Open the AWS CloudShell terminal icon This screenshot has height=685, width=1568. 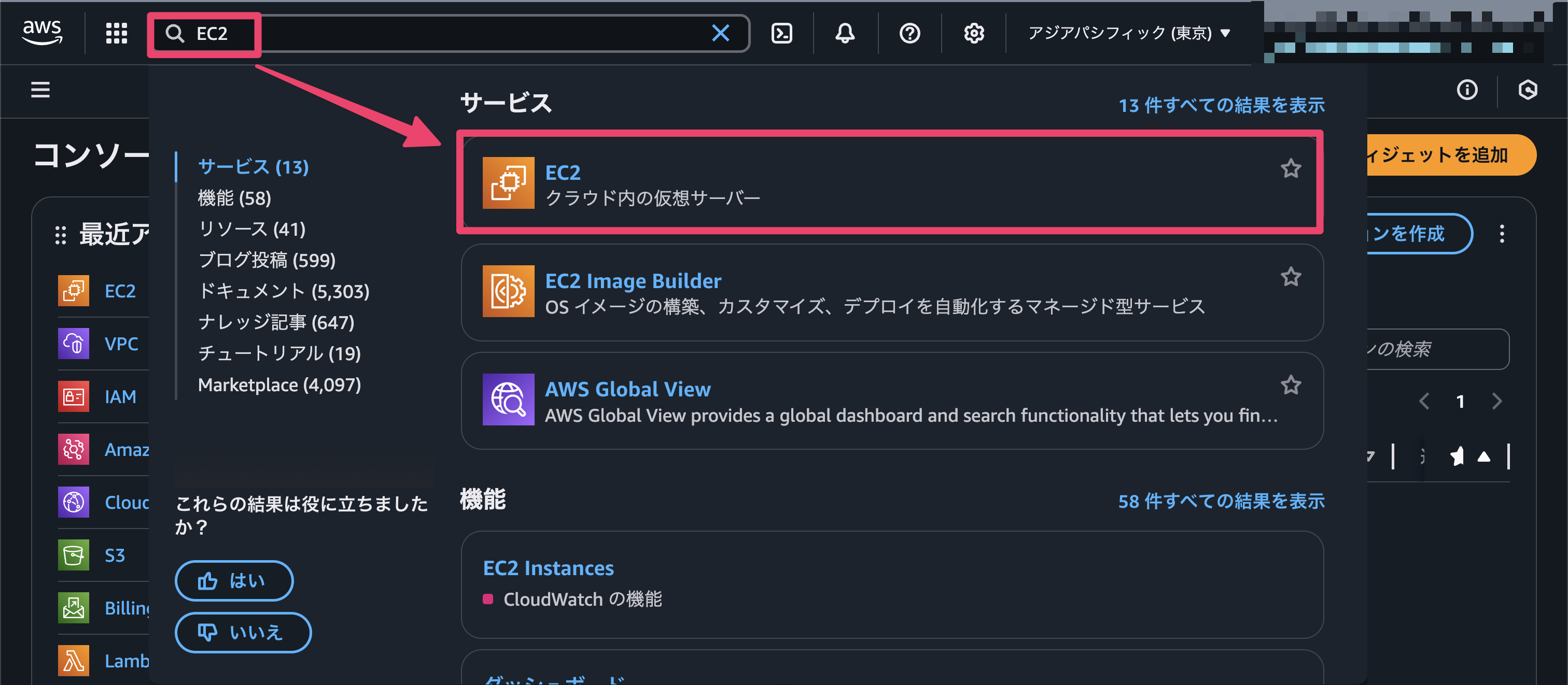[x=781, y=34]
